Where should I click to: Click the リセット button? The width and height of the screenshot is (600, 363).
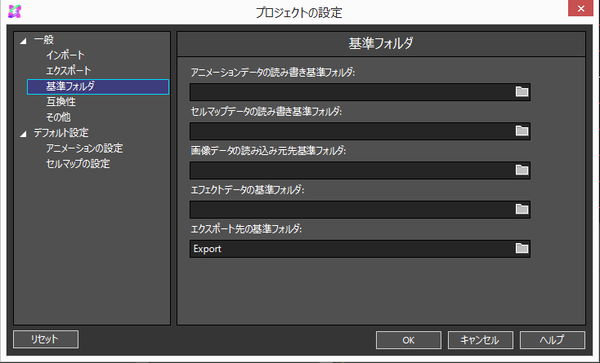coord(46,339)
